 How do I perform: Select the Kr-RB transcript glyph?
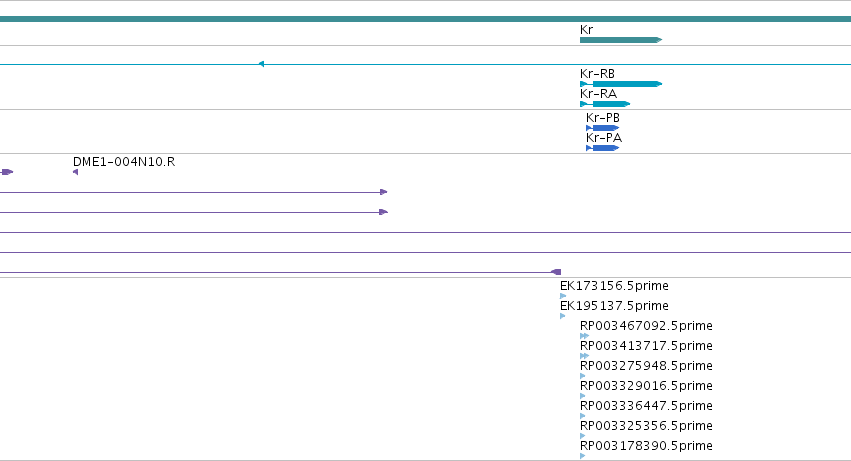click(x=621, y=84)
